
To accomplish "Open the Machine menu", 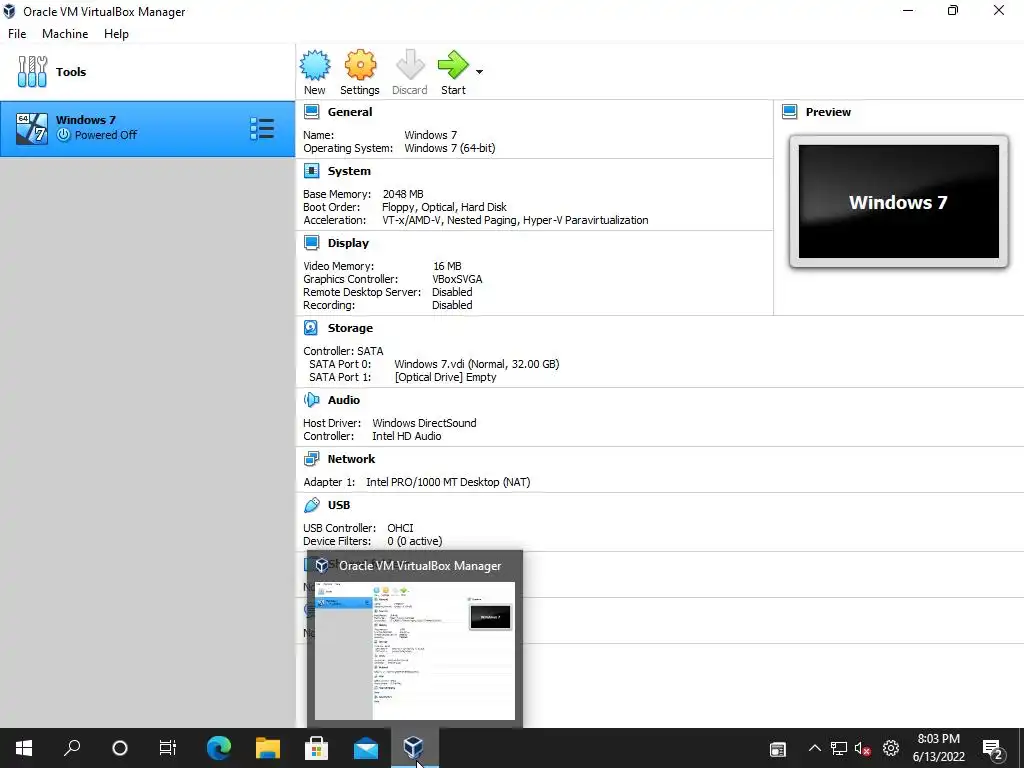I will coord(65,34).
